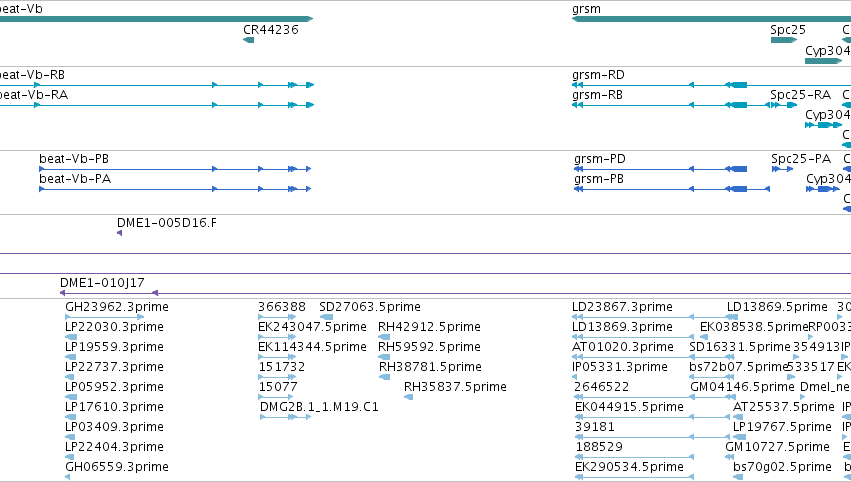Click the GH06559.3prime EST label
The height and width of the screenshot is (482, 851).
click(117, 467)
